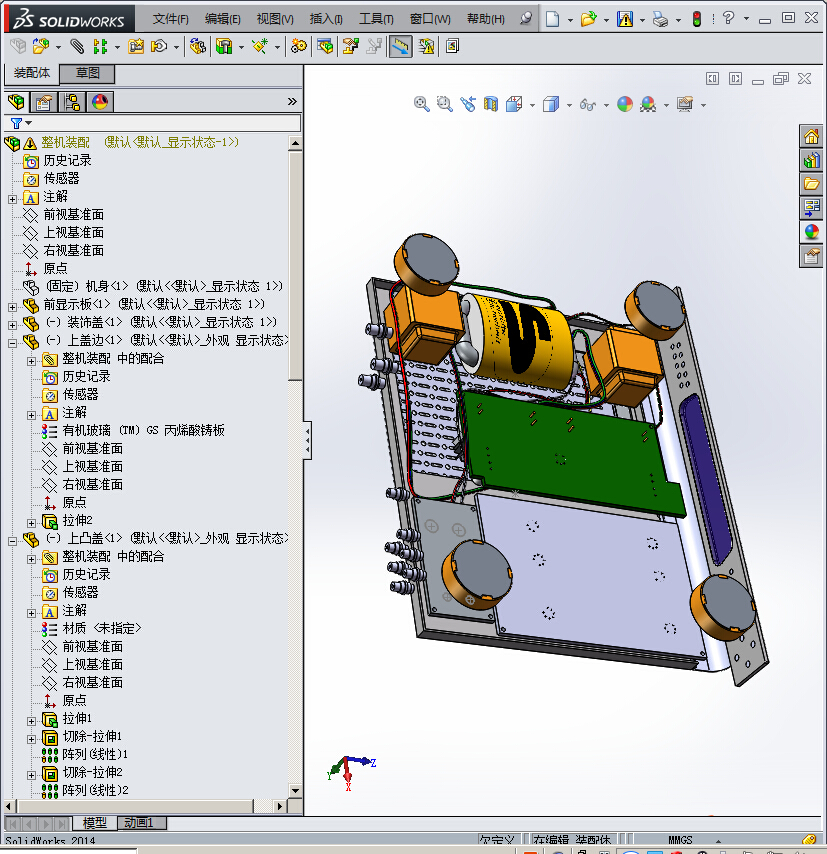Open the 工具(T) menu
Viewport: 827px width, 854px height.
pos(376,19)
